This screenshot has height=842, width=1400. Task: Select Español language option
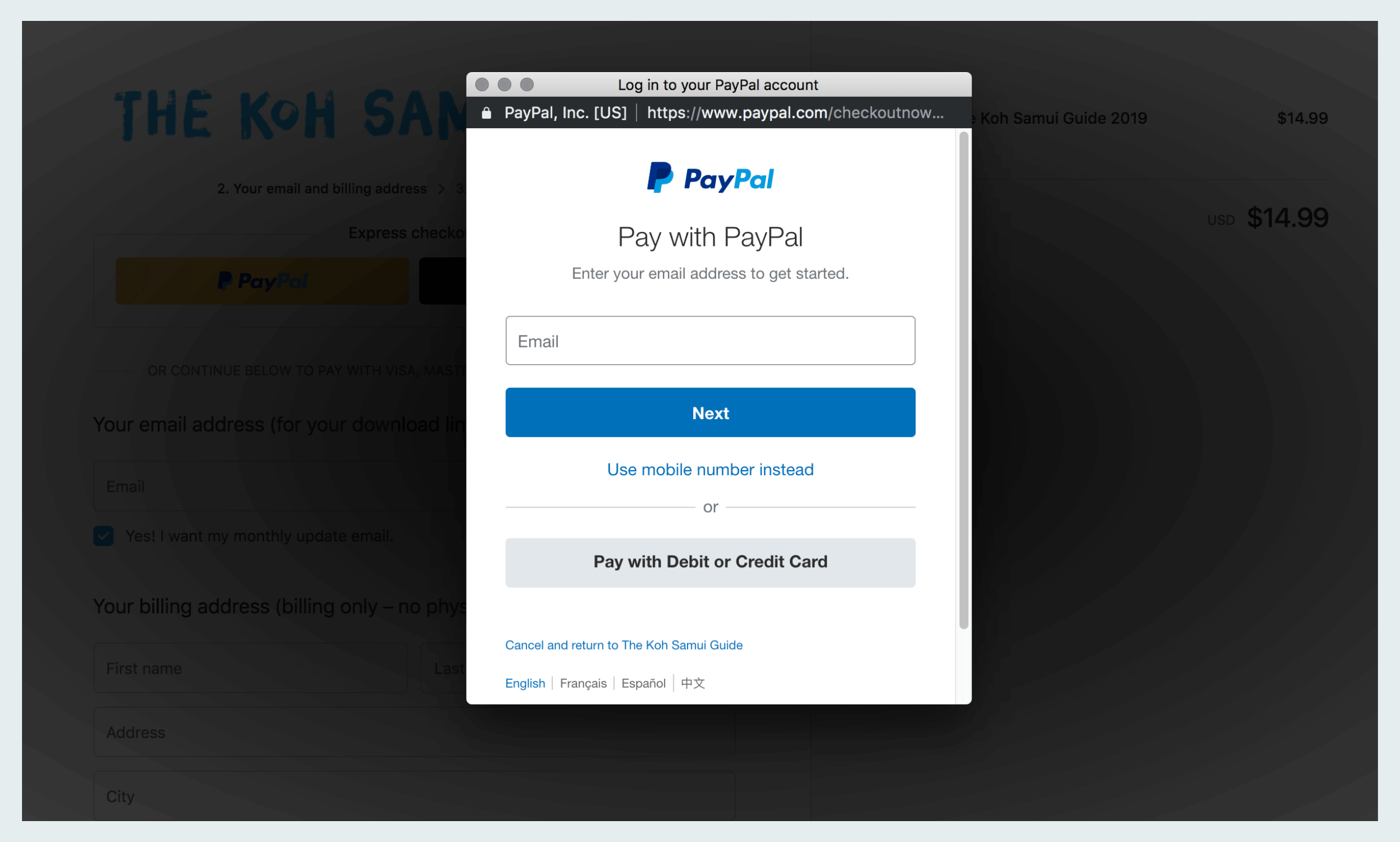643,682
